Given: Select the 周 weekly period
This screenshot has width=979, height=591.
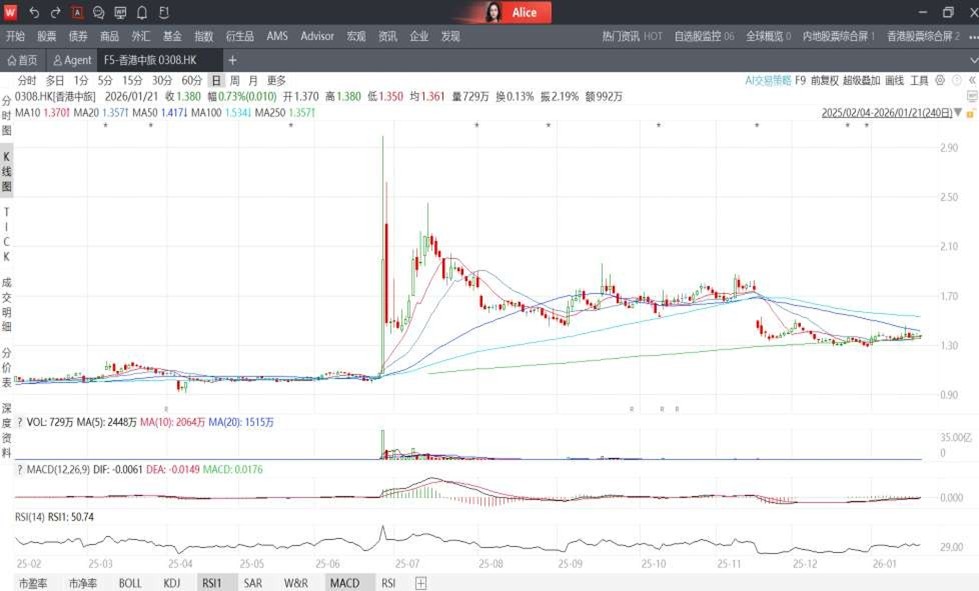Looking at the screenshot, I should pos(234,80).
